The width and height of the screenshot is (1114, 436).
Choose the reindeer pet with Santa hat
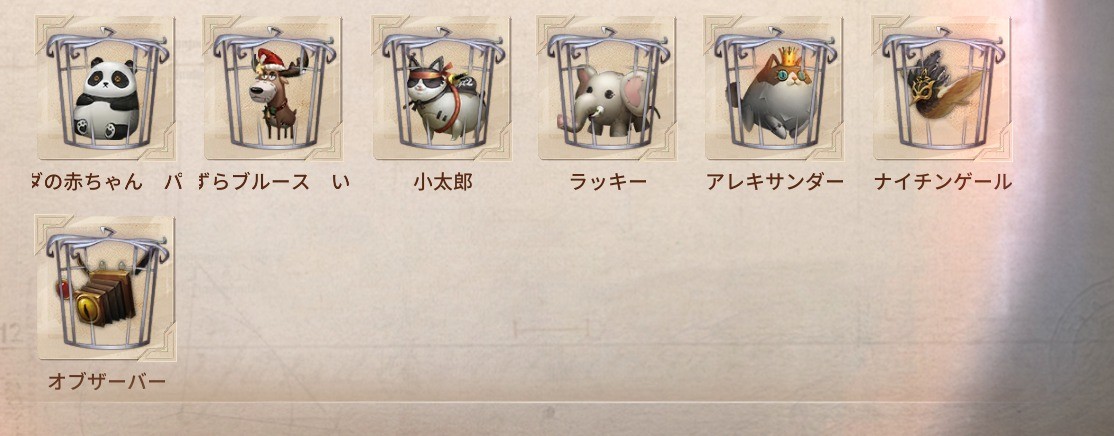[x=274, y=88]
